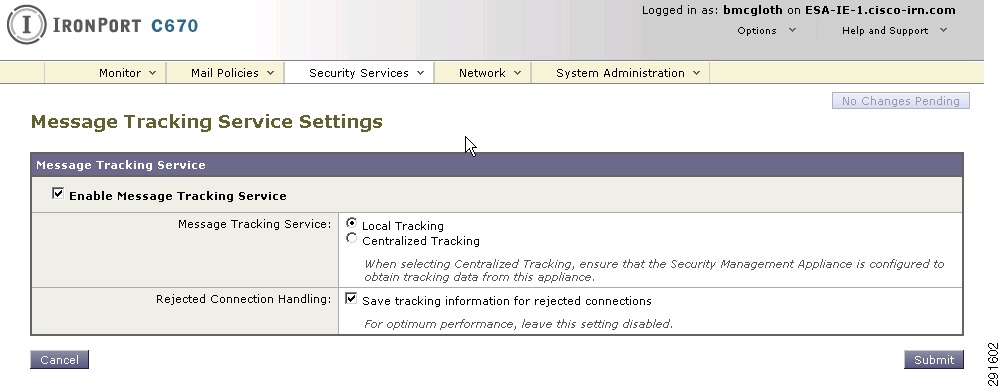Open the Help and Support dropdown

894,31
